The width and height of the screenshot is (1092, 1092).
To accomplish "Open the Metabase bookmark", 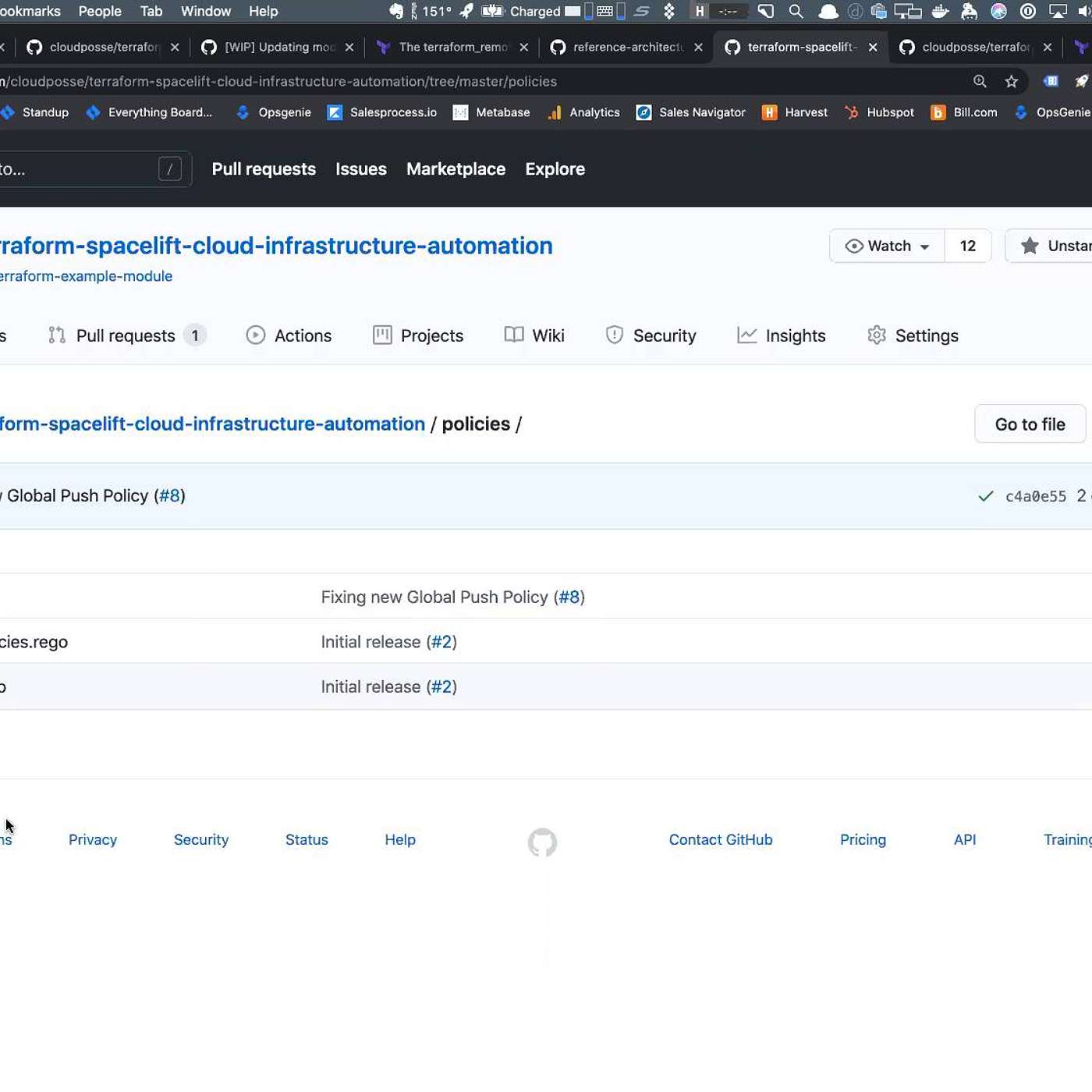I will (x=491, y=112).
